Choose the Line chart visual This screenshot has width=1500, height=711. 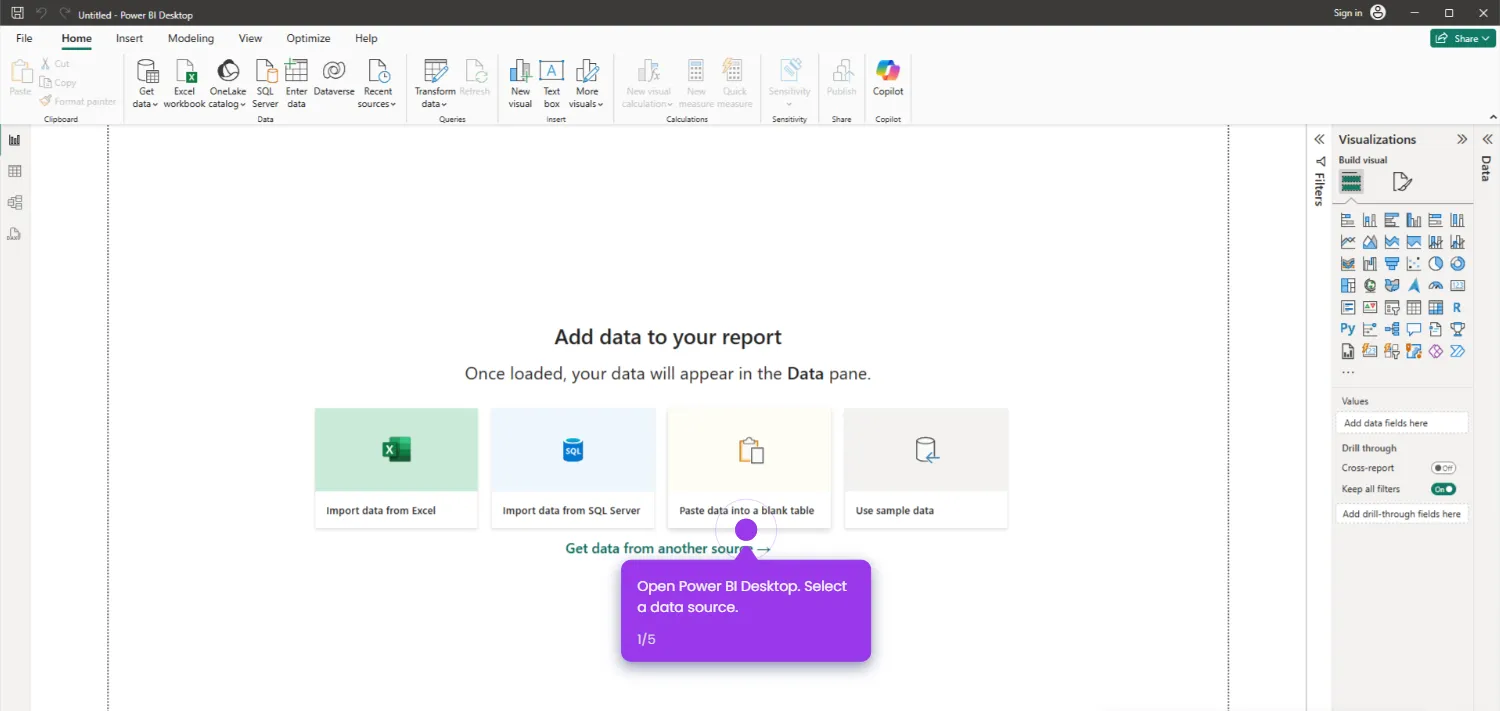(x=1348, y=242)
